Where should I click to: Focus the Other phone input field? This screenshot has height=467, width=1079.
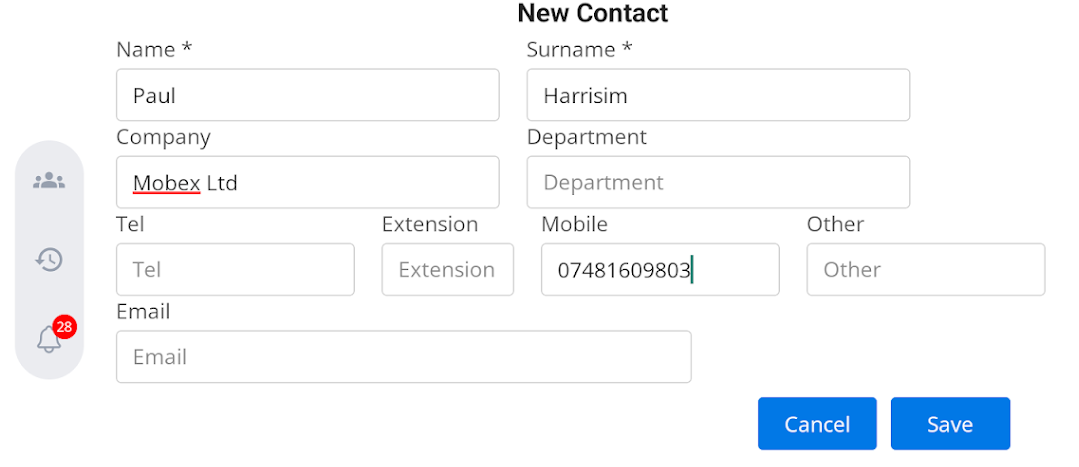tap(925, 269)
